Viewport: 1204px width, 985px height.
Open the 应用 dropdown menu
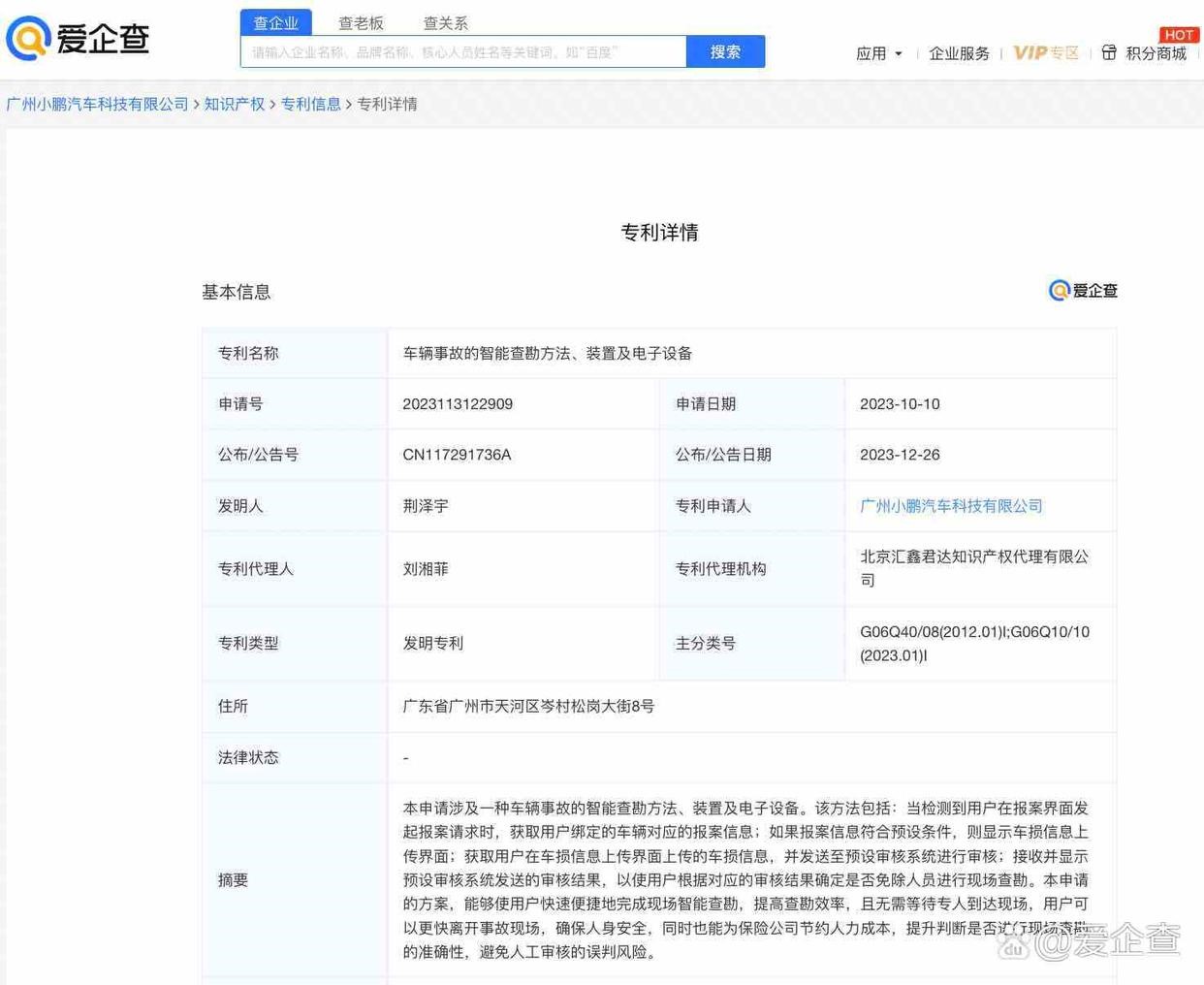point(879,53)
